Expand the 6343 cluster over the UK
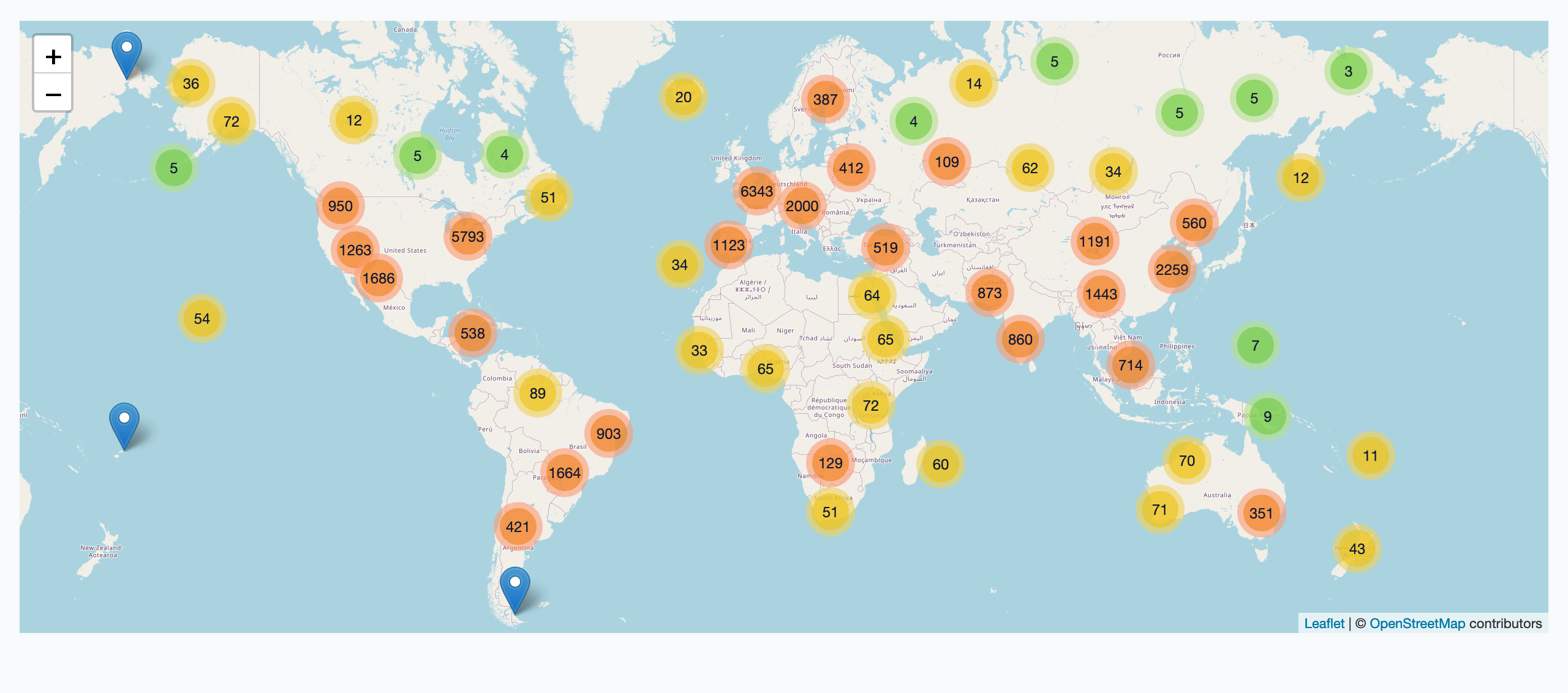Image resolution: width=1568 pixels, height=693 pixels. tap(756, 192)
